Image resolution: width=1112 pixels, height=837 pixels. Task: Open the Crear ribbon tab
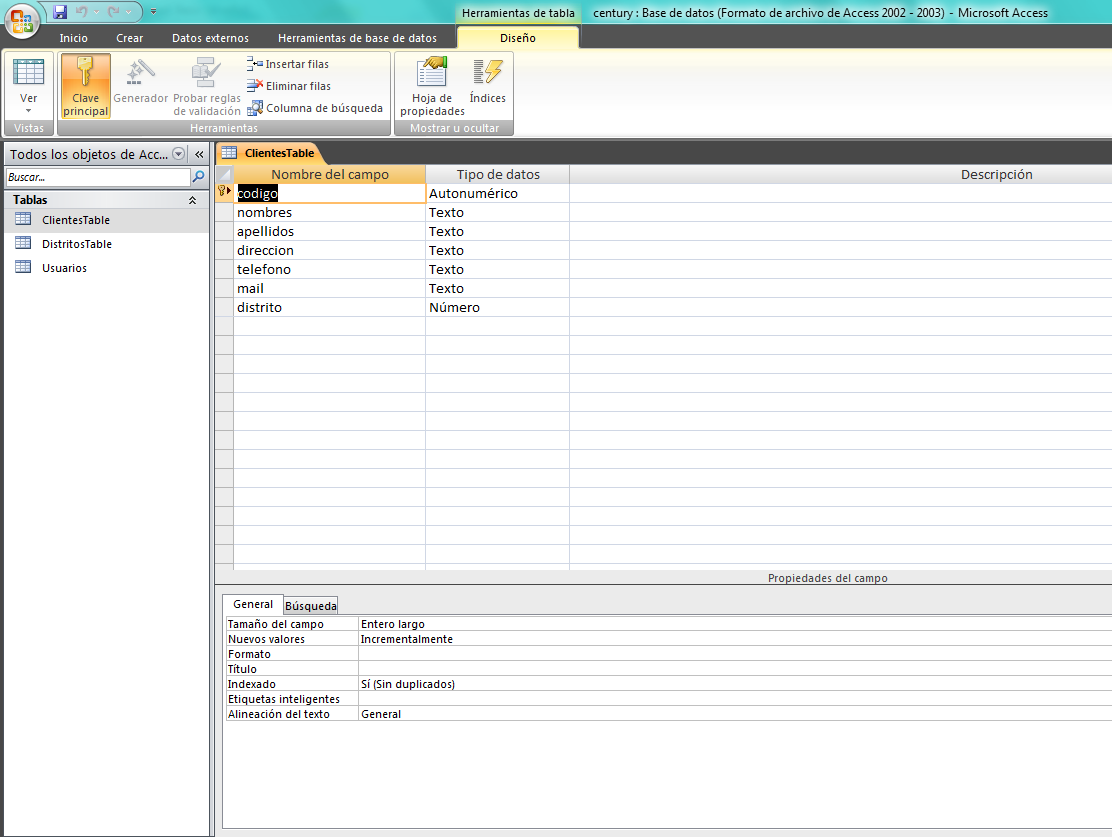(x=130, y=38)
